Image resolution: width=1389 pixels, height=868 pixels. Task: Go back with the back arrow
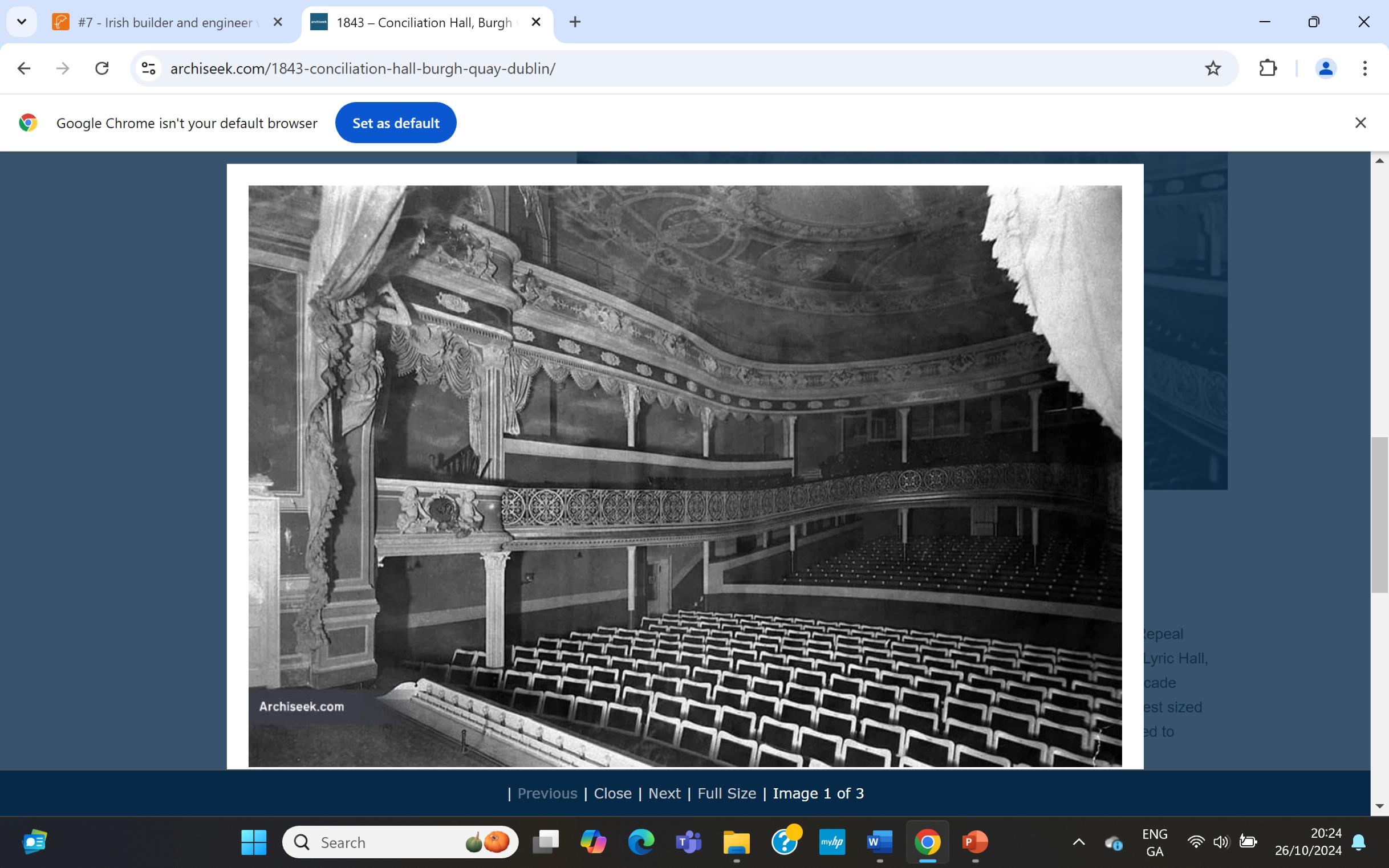[x=24, y=68]
